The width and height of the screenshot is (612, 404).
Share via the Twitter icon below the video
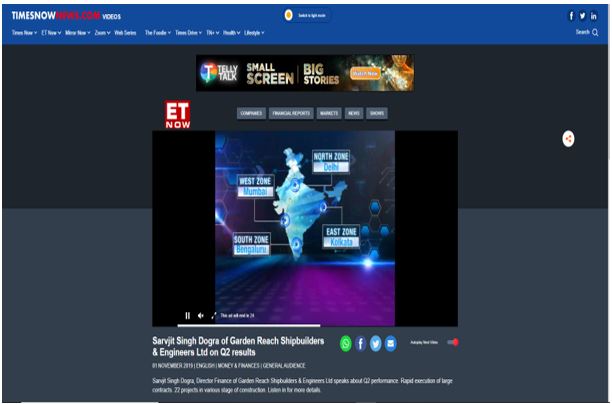tap(375, 343)
